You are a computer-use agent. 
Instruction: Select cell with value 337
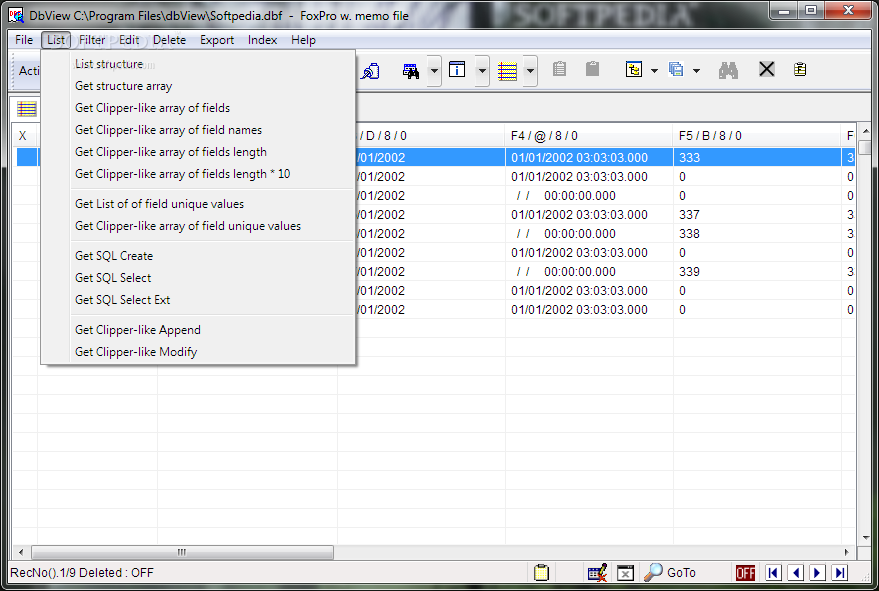pyautogui.click(x=757, y=215)
